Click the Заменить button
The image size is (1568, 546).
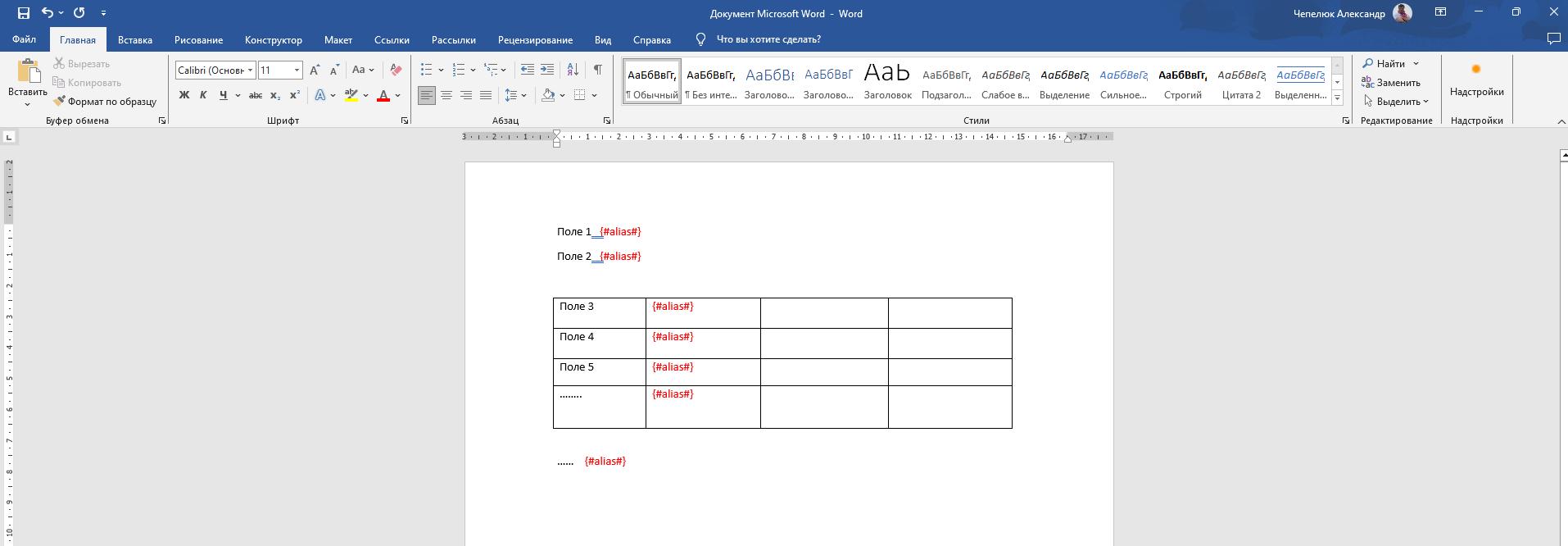[1391, 82]
